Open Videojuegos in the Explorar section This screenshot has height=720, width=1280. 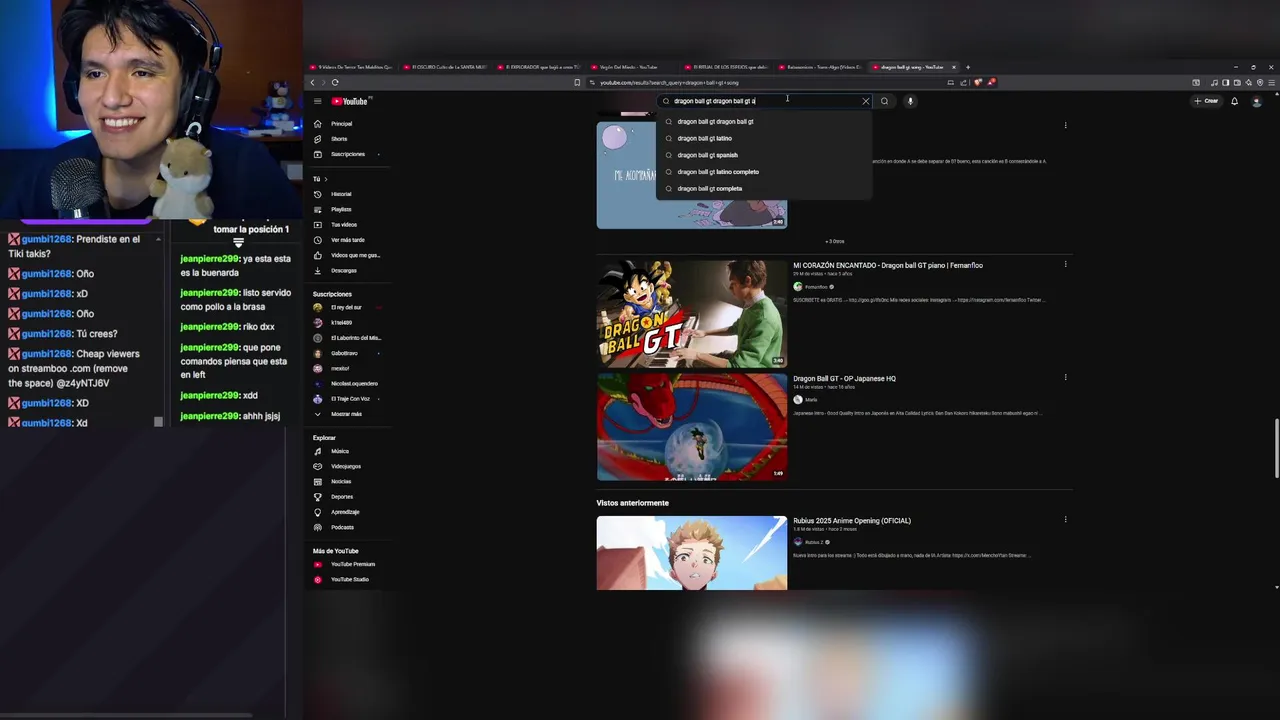tap(345, 466)
